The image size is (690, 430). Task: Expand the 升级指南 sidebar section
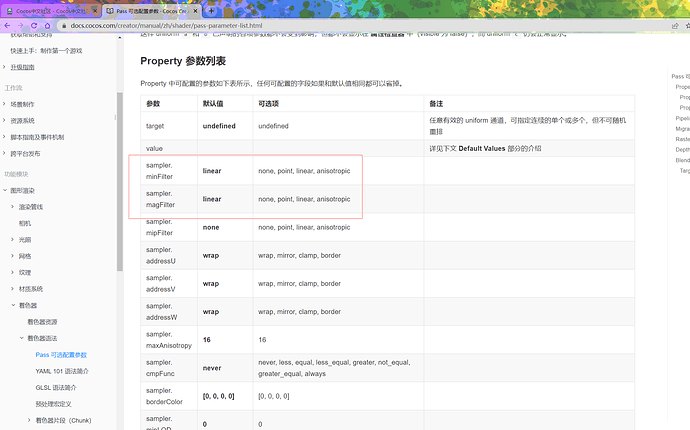coord(4,67)
